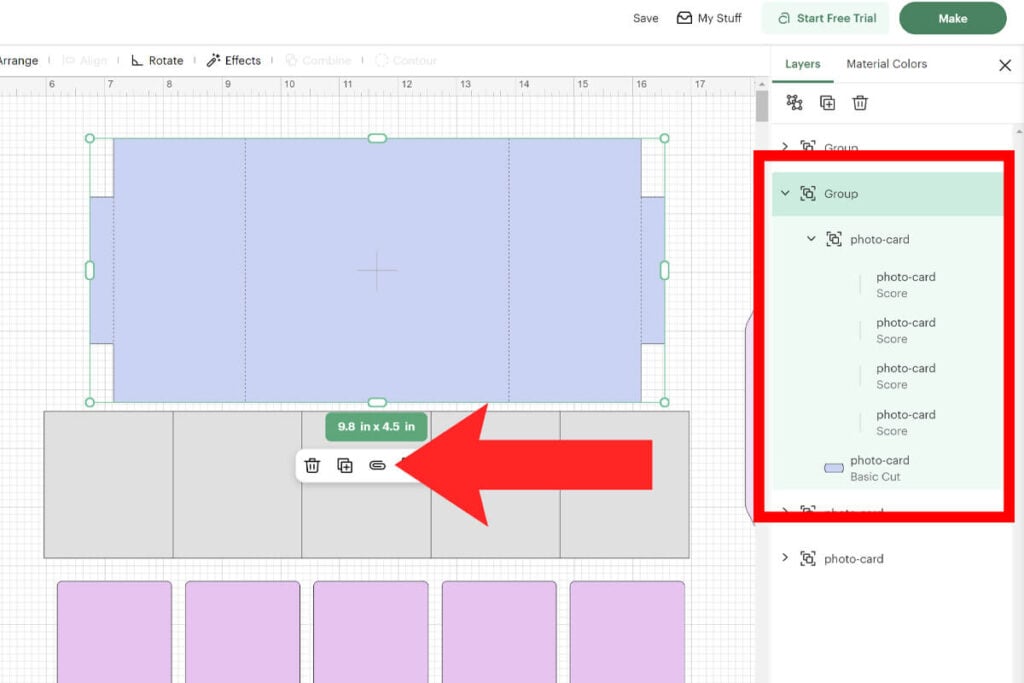This screenshot has height=683, width=1024.
Task: Switch to the Material Colors tab
Action: (886, 63)
